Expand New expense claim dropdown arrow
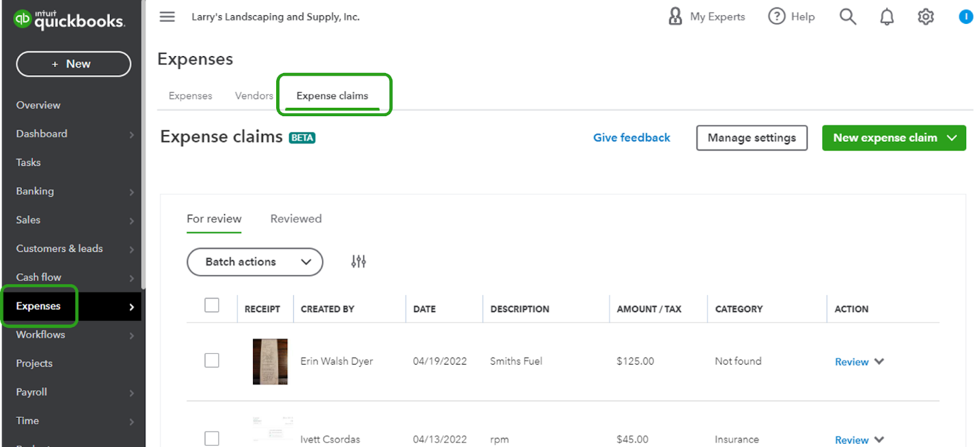The width and height of the screenshot is (974, 447). 952,138
